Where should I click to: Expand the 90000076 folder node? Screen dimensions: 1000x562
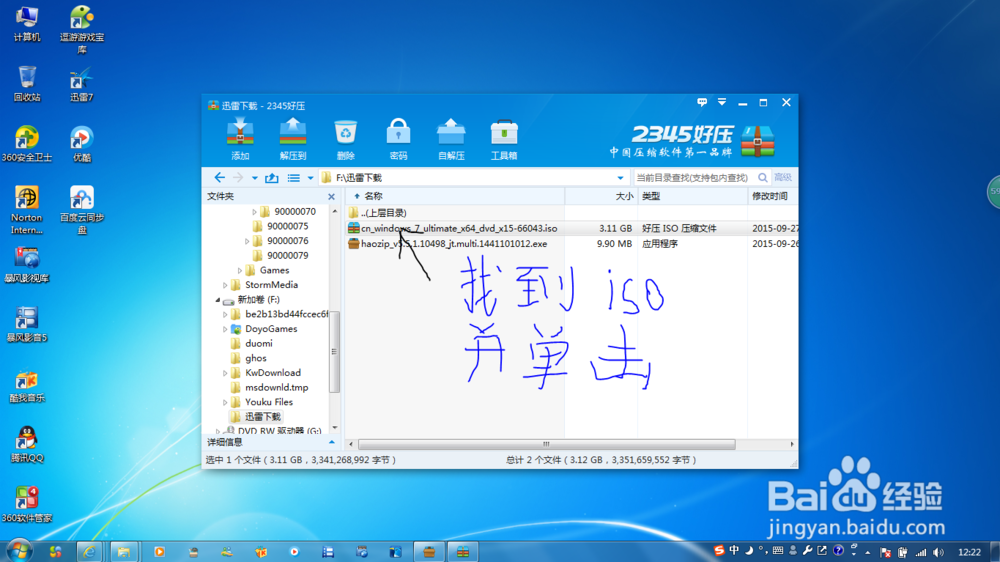tap(247, 241)
